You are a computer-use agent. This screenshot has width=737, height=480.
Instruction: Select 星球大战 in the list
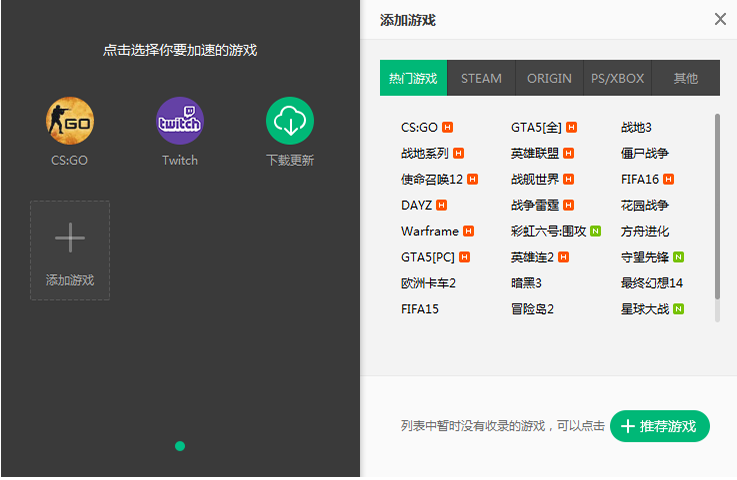644,309
